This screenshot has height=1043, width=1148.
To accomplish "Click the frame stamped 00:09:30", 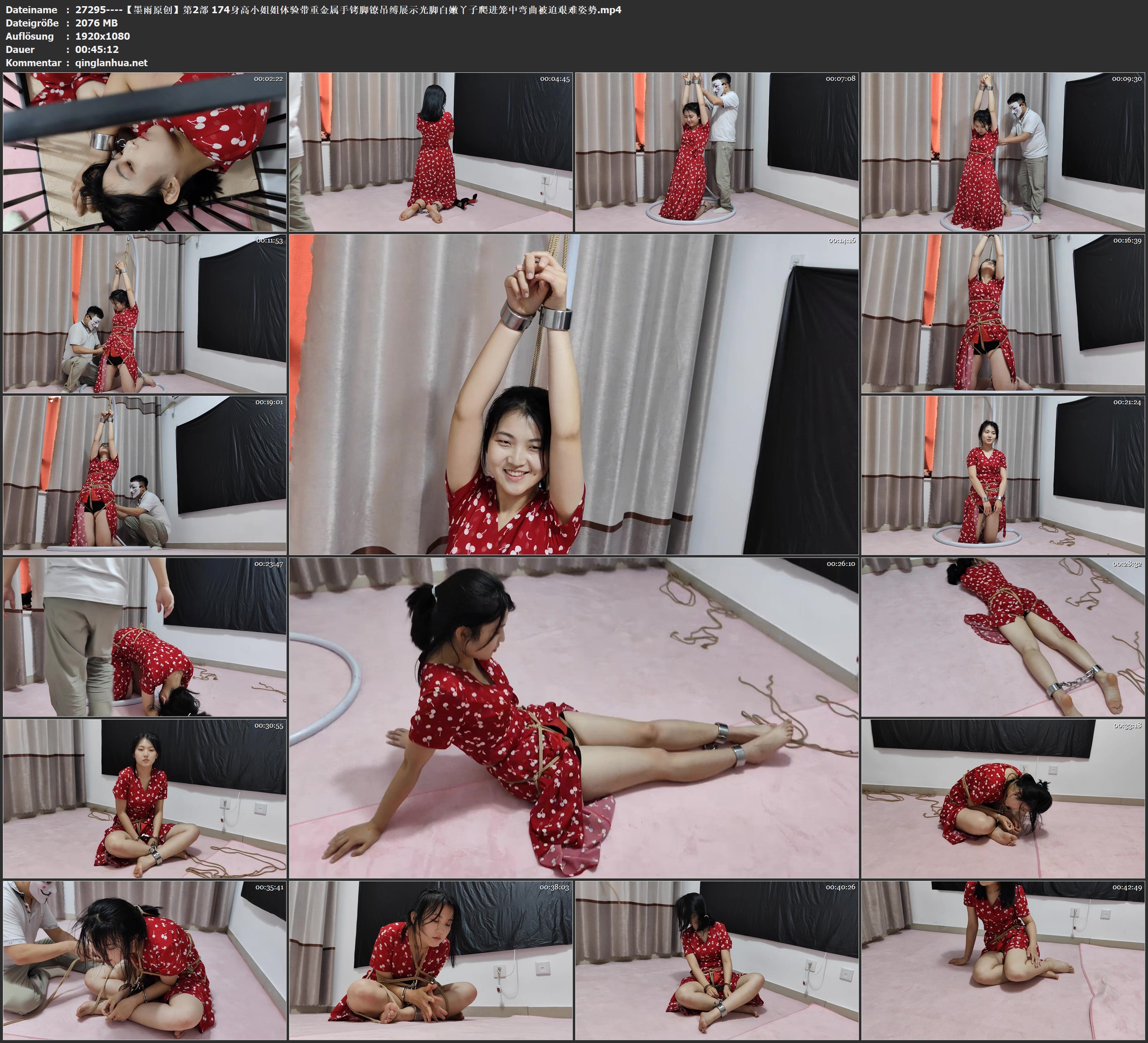I will pyautogui.click(x=1003, y=152).
